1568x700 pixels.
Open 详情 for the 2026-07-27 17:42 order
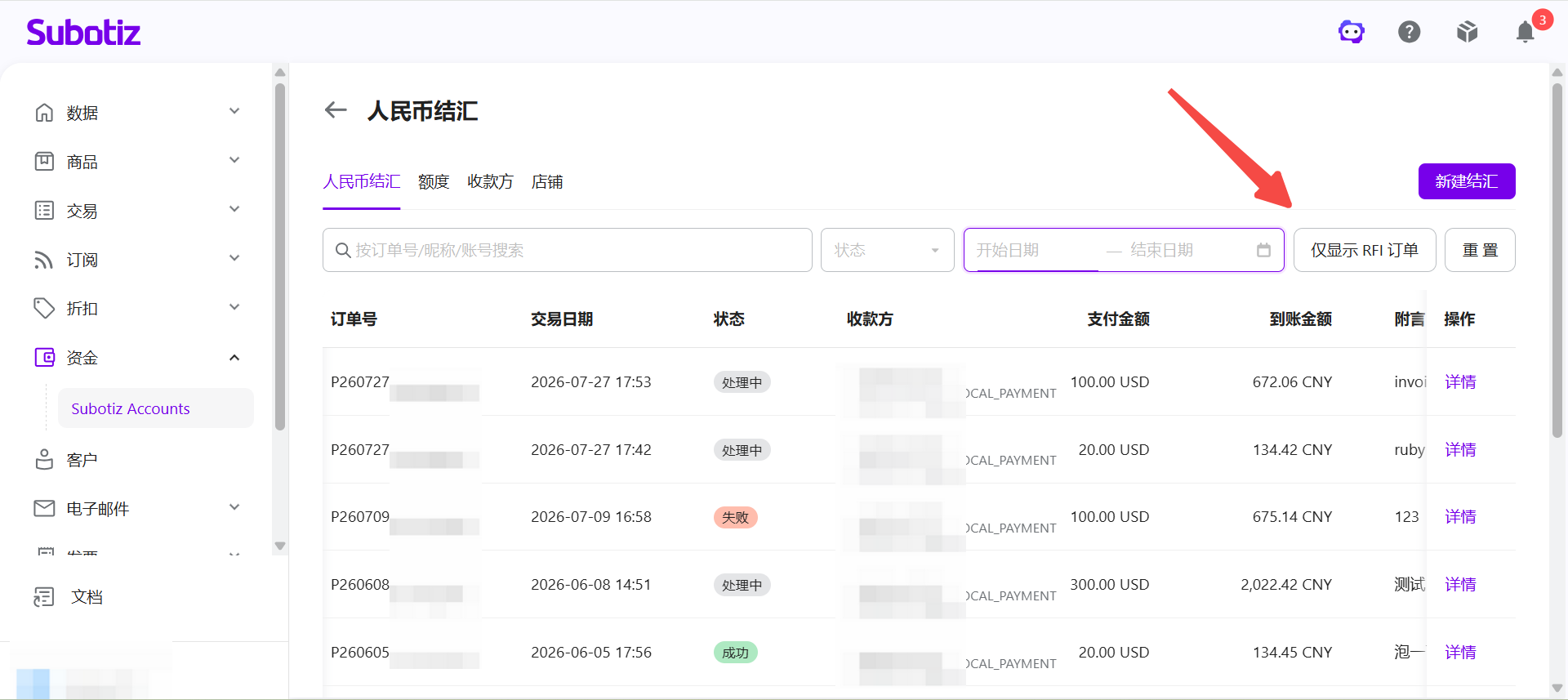tap(1460, 449)
